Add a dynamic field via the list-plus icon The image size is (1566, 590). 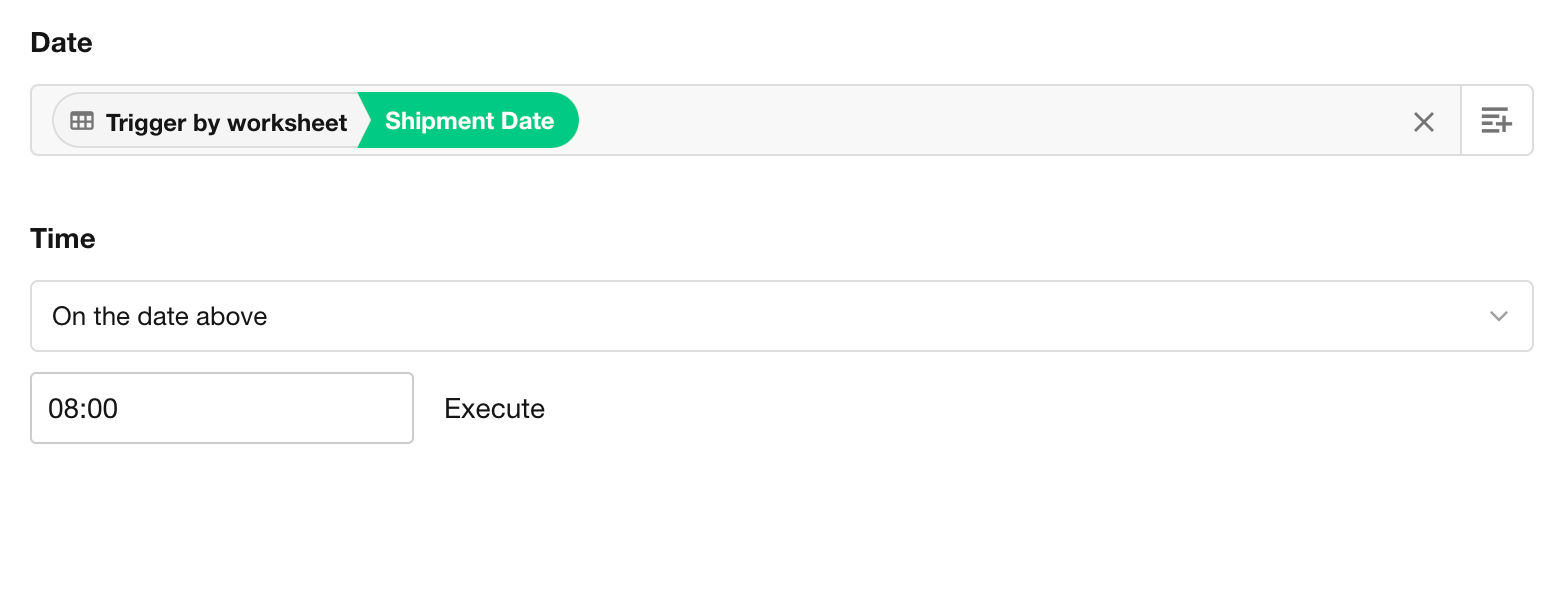click(x=1496, y=121)
